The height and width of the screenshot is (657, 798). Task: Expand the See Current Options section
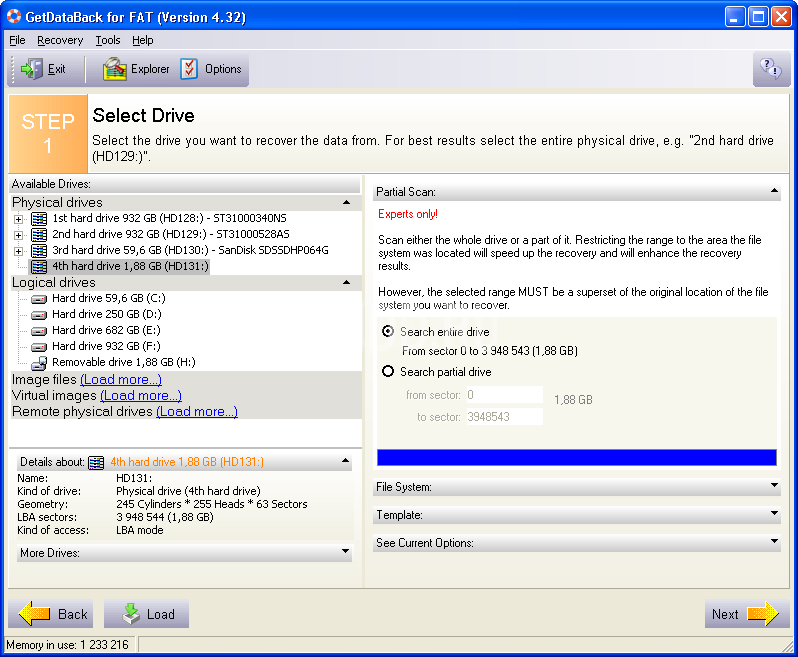pos(575,543)
